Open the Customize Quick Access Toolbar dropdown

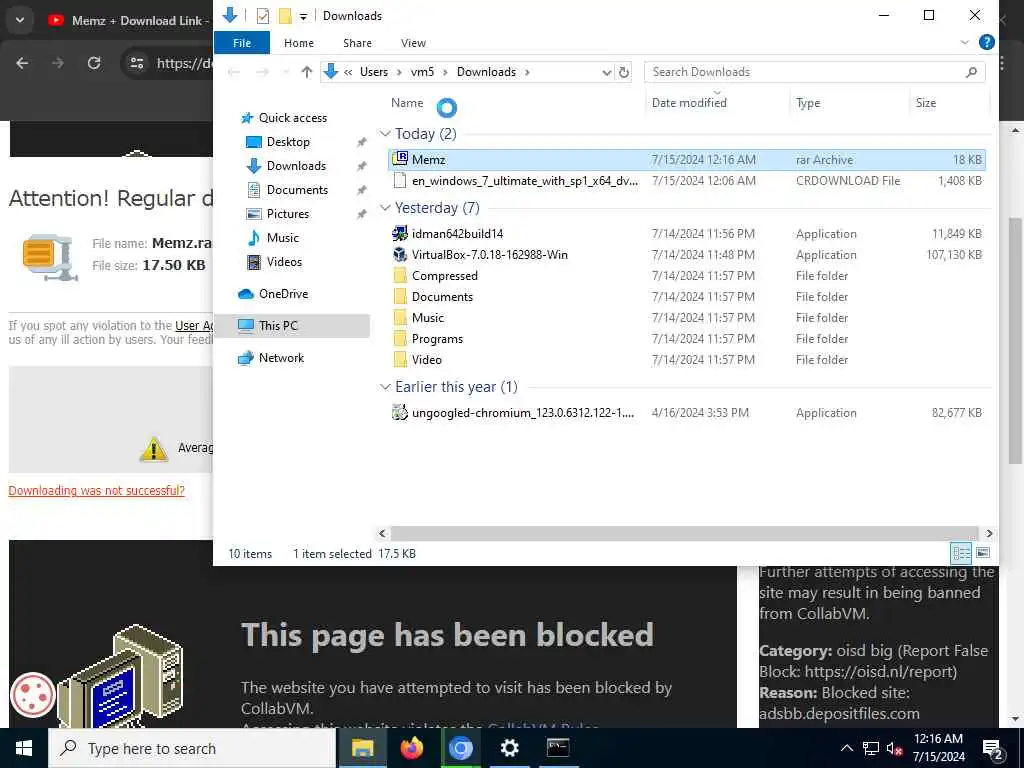pyautogui.click(x=303, y=16)
